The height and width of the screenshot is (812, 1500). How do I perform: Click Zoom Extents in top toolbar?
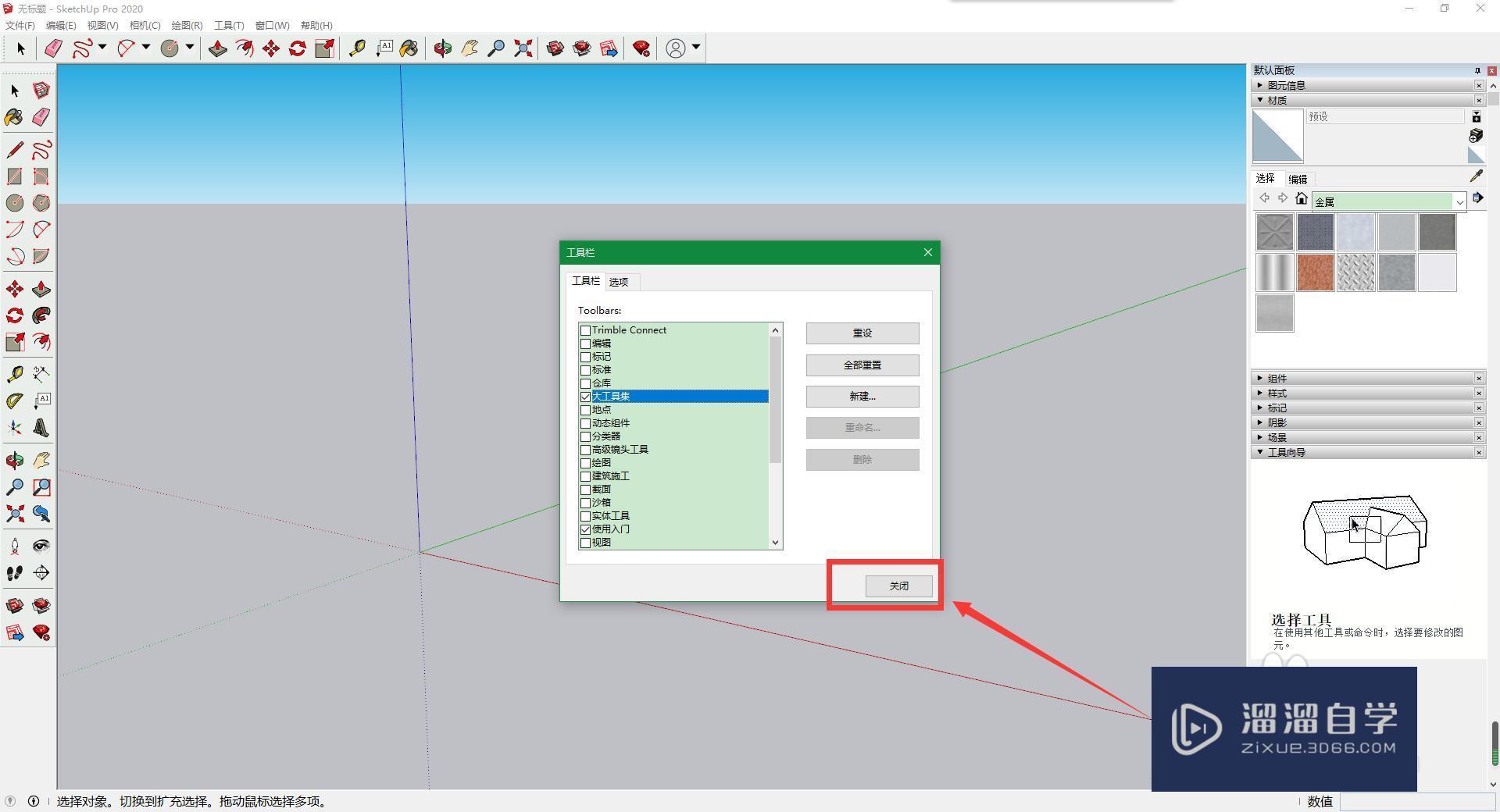[523, 48]
